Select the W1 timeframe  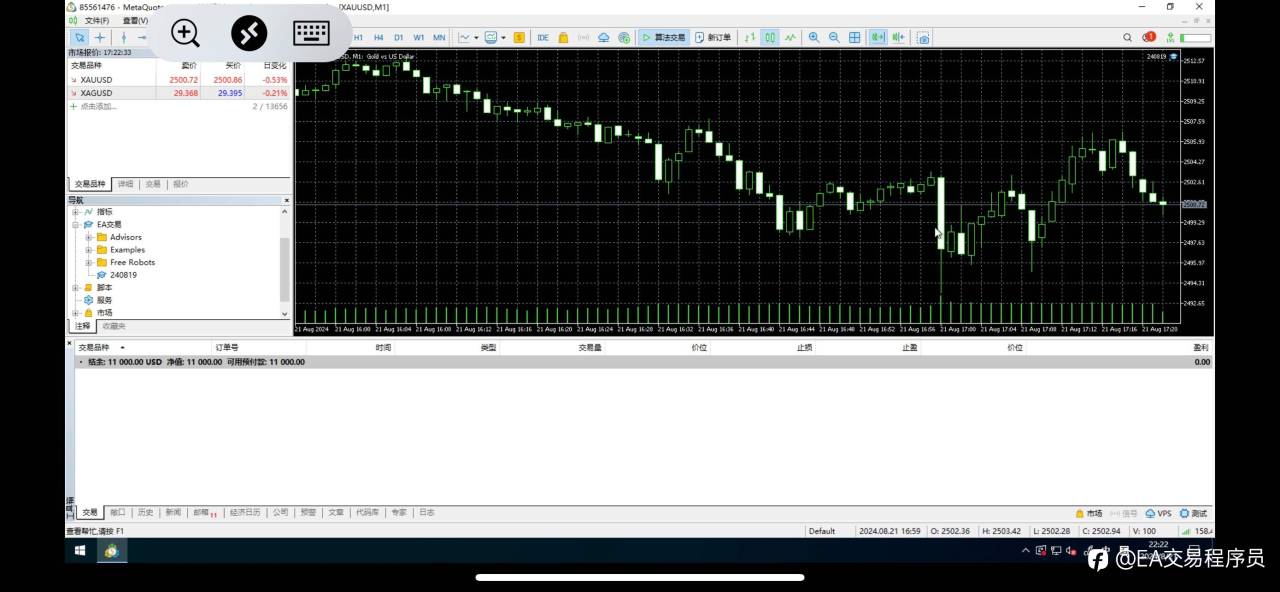418,37
